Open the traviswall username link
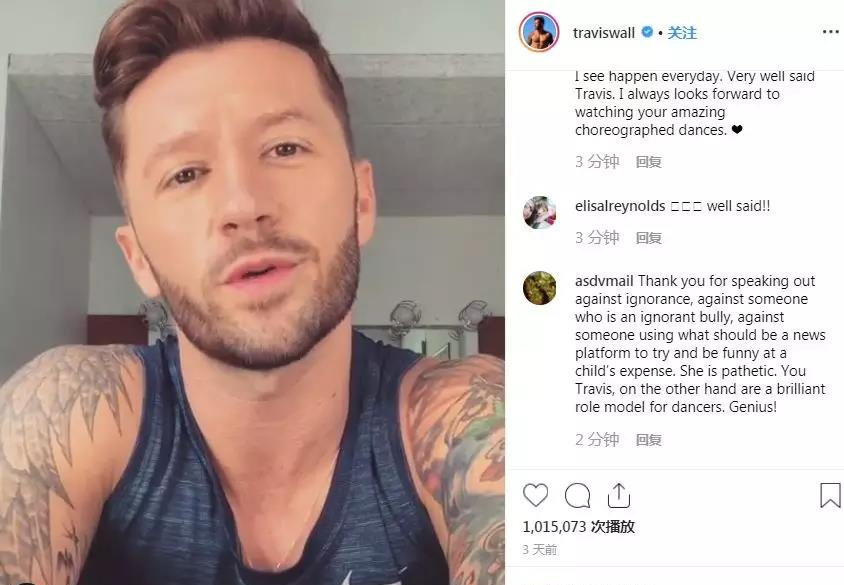This screenshot has height=585, width=844. [604, 33]
